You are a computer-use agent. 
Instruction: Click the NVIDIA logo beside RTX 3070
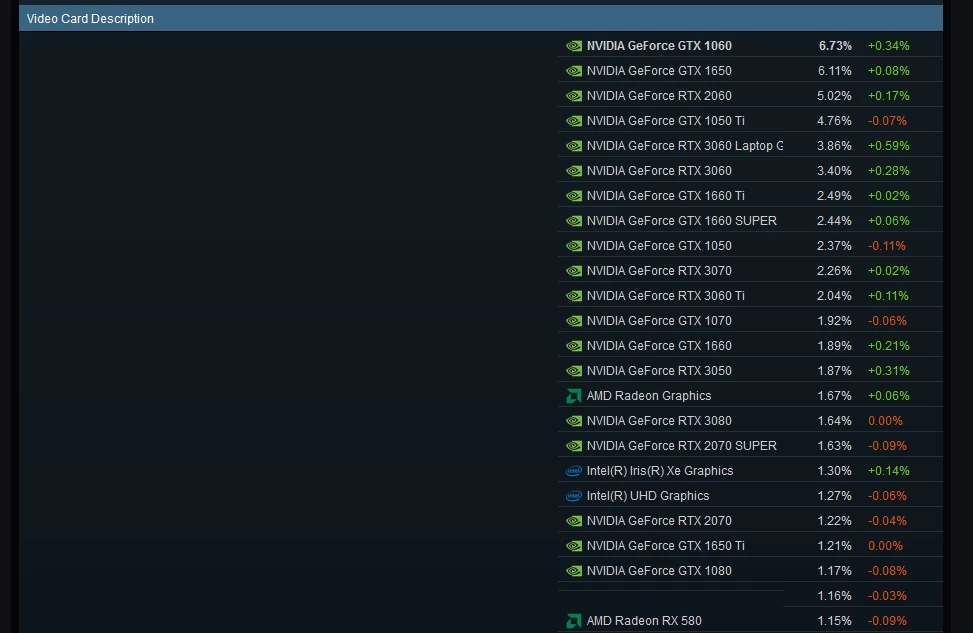(574, 271)
